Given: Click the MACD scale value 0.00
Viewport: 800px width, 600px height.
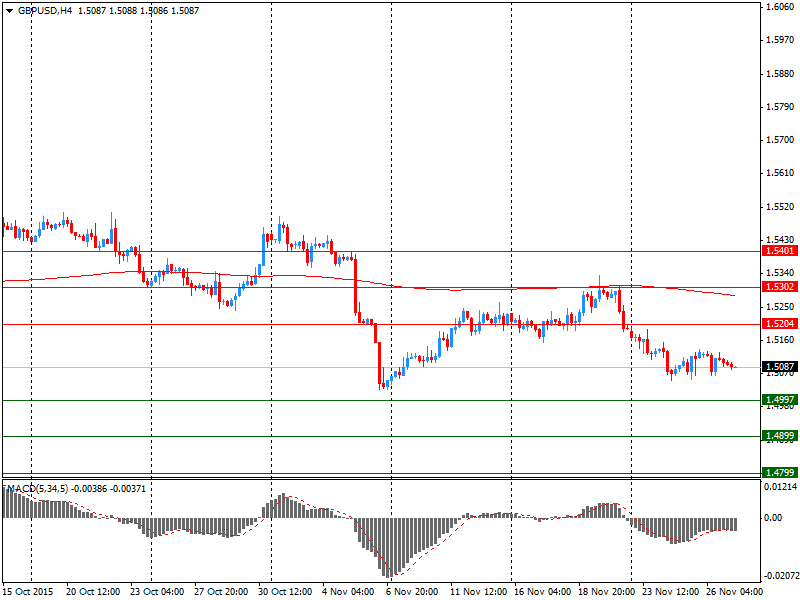Looking at the screenshot, I should point(773,518).
